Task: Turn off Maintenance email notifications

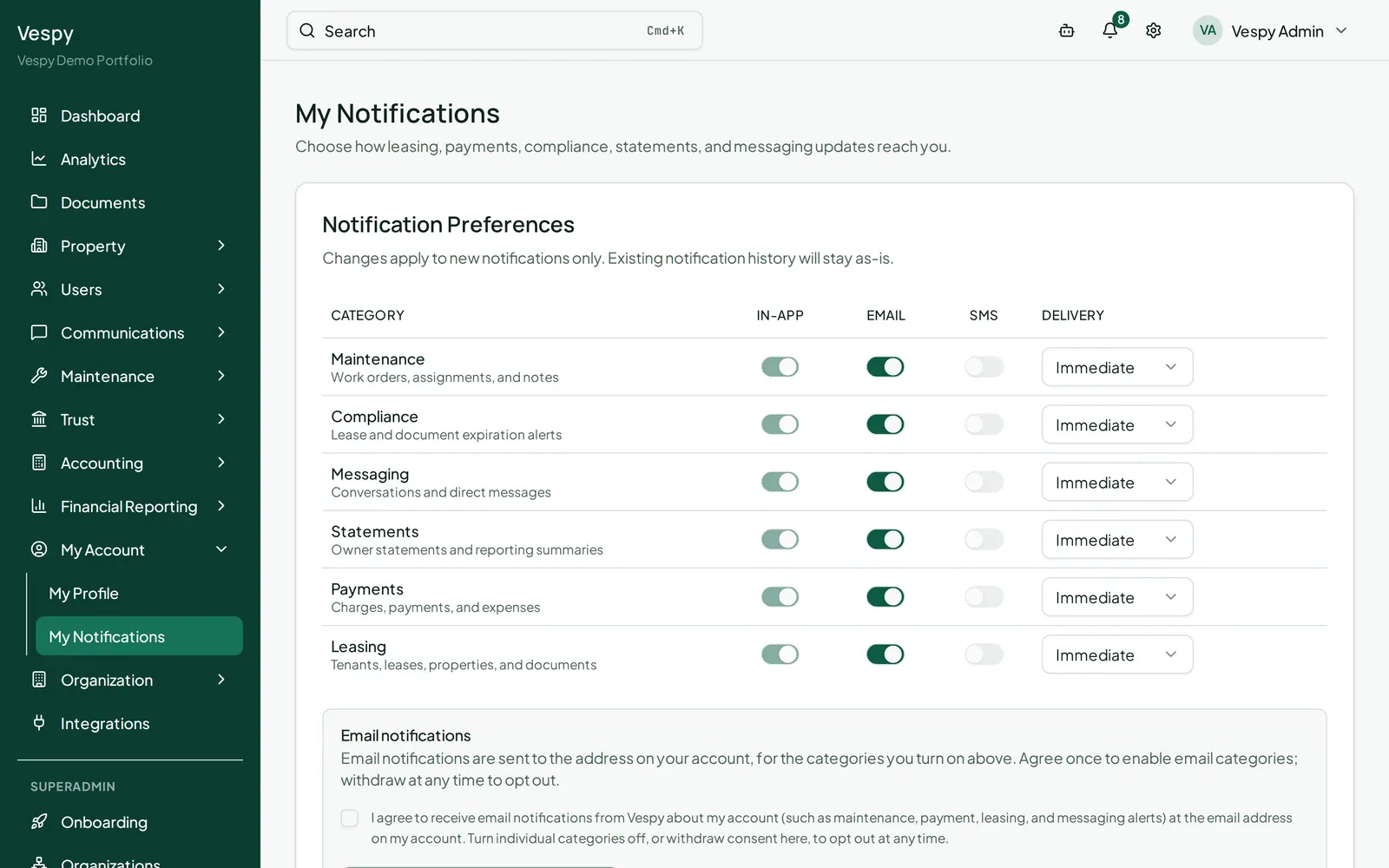Action: 885,367
